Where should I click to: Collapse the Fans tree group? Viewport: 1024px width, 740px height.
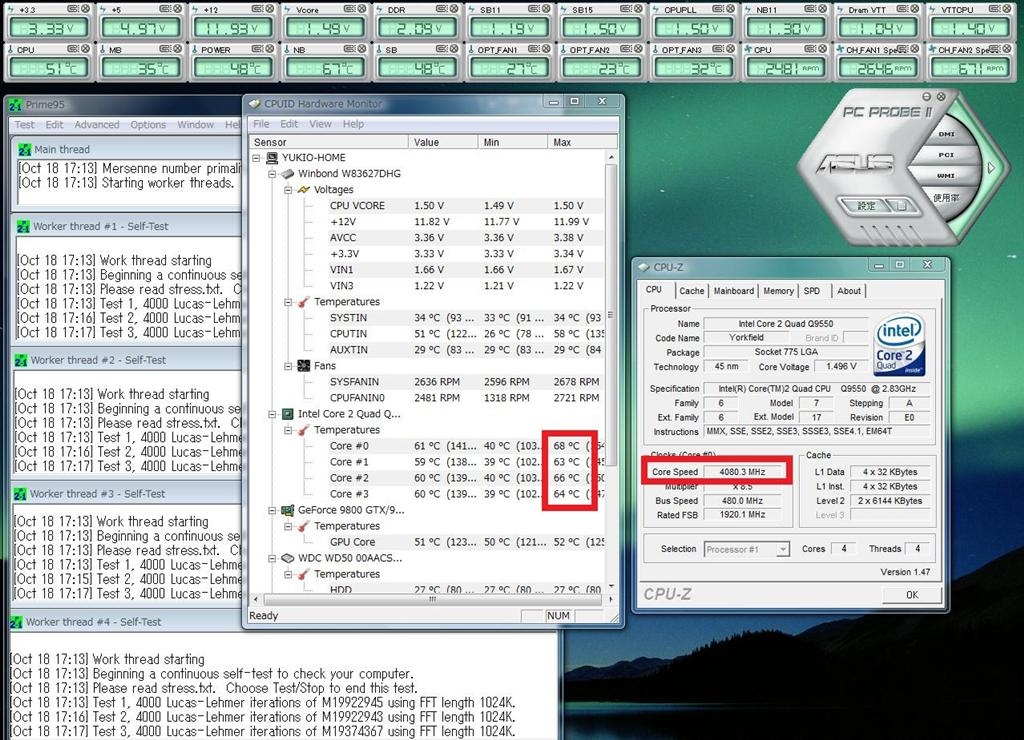click(288, 366)
